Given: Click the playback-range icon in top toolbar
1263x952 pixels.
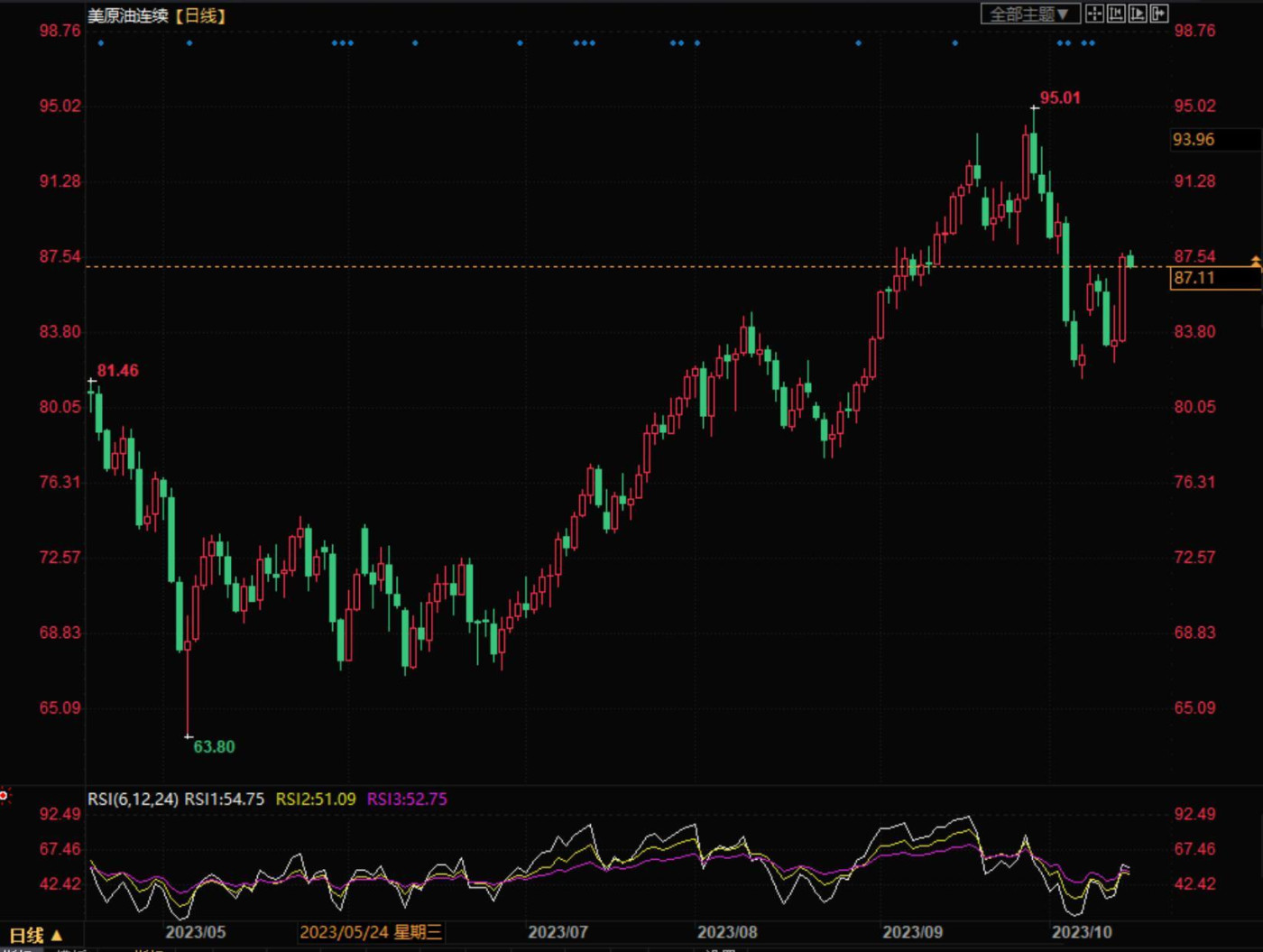Looking at the screenshot, I should coord(1138,14).
